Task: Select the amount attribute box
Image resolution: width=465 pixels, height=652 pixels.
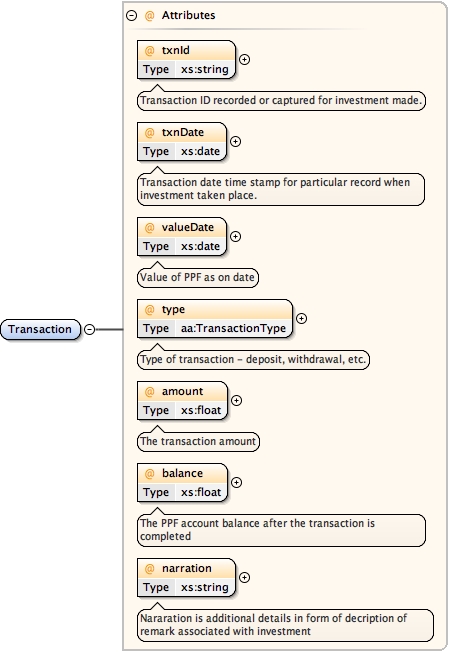Action: [x=183, y=400]
